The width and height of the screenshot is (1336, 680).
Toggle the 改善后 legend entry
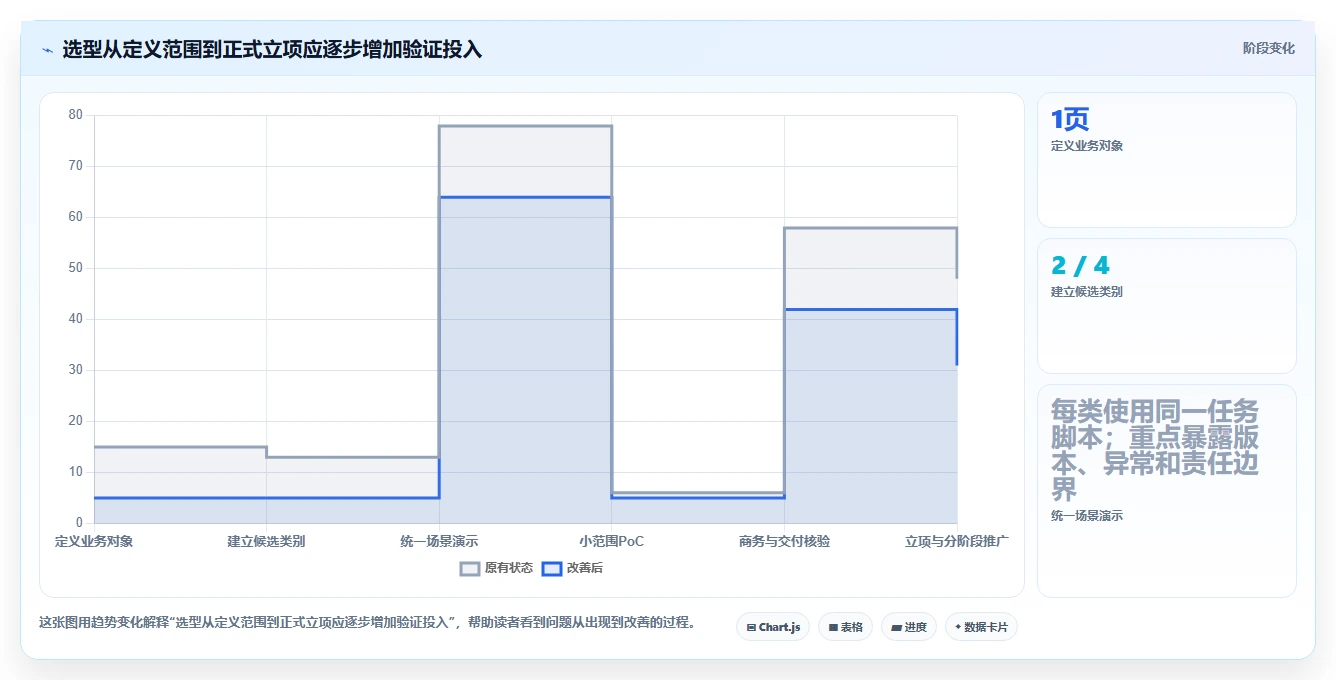[x=572, y=568]
